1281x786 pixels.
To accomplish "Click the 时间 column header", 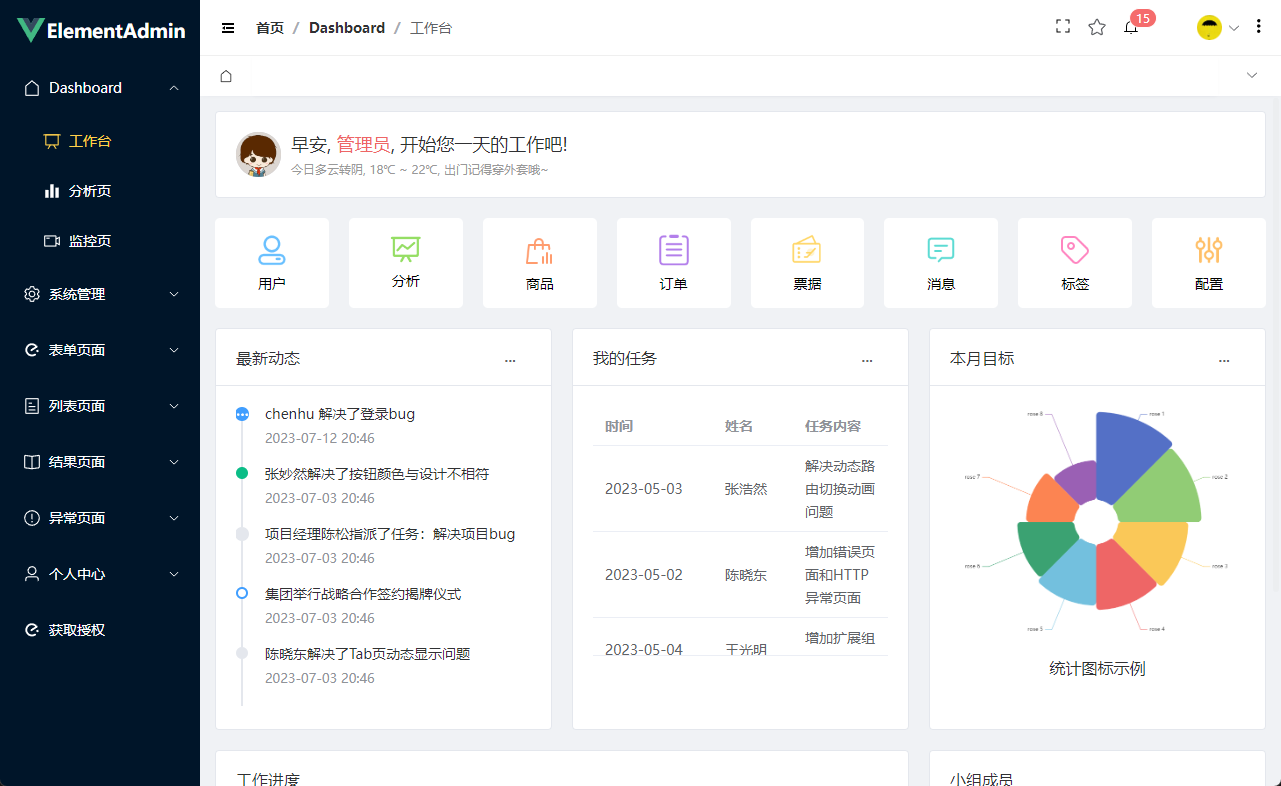I will pos(619,426).
